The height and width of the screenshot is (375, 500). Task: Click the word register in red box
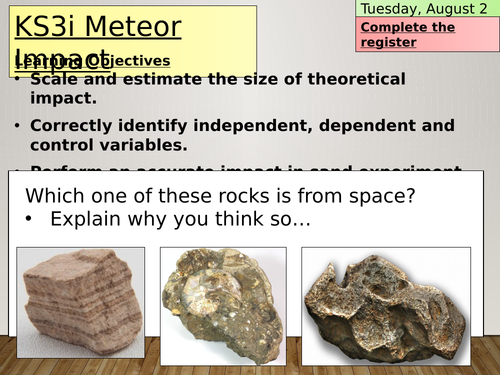[x=388, y=42]
